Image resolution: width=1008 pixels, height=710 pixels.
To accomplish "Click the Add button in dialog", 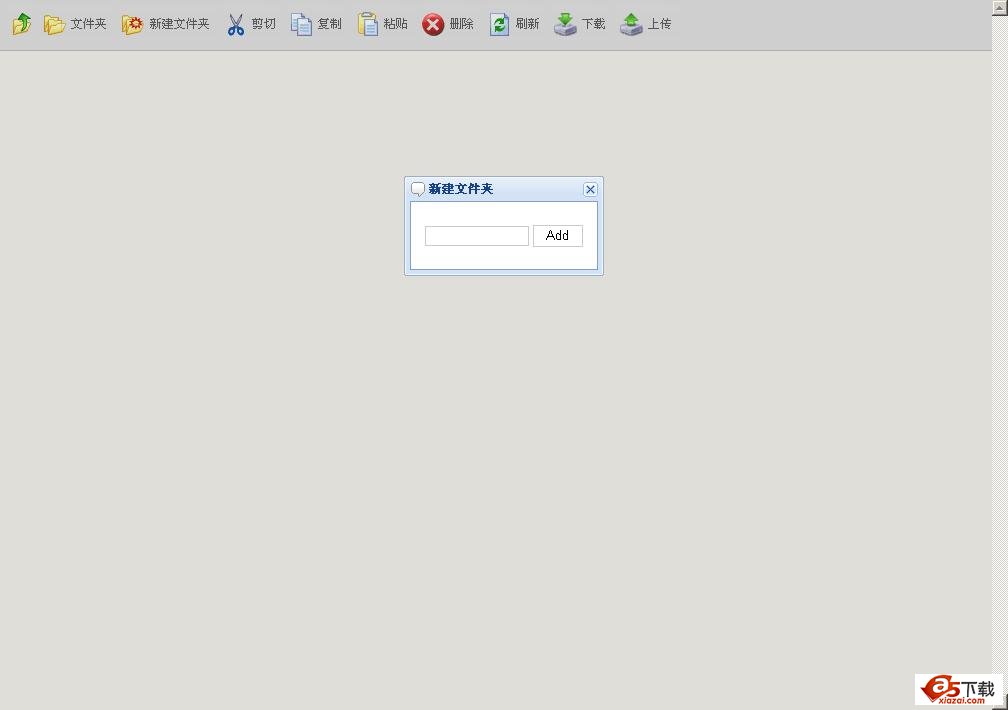I will [x=557, y=235].
